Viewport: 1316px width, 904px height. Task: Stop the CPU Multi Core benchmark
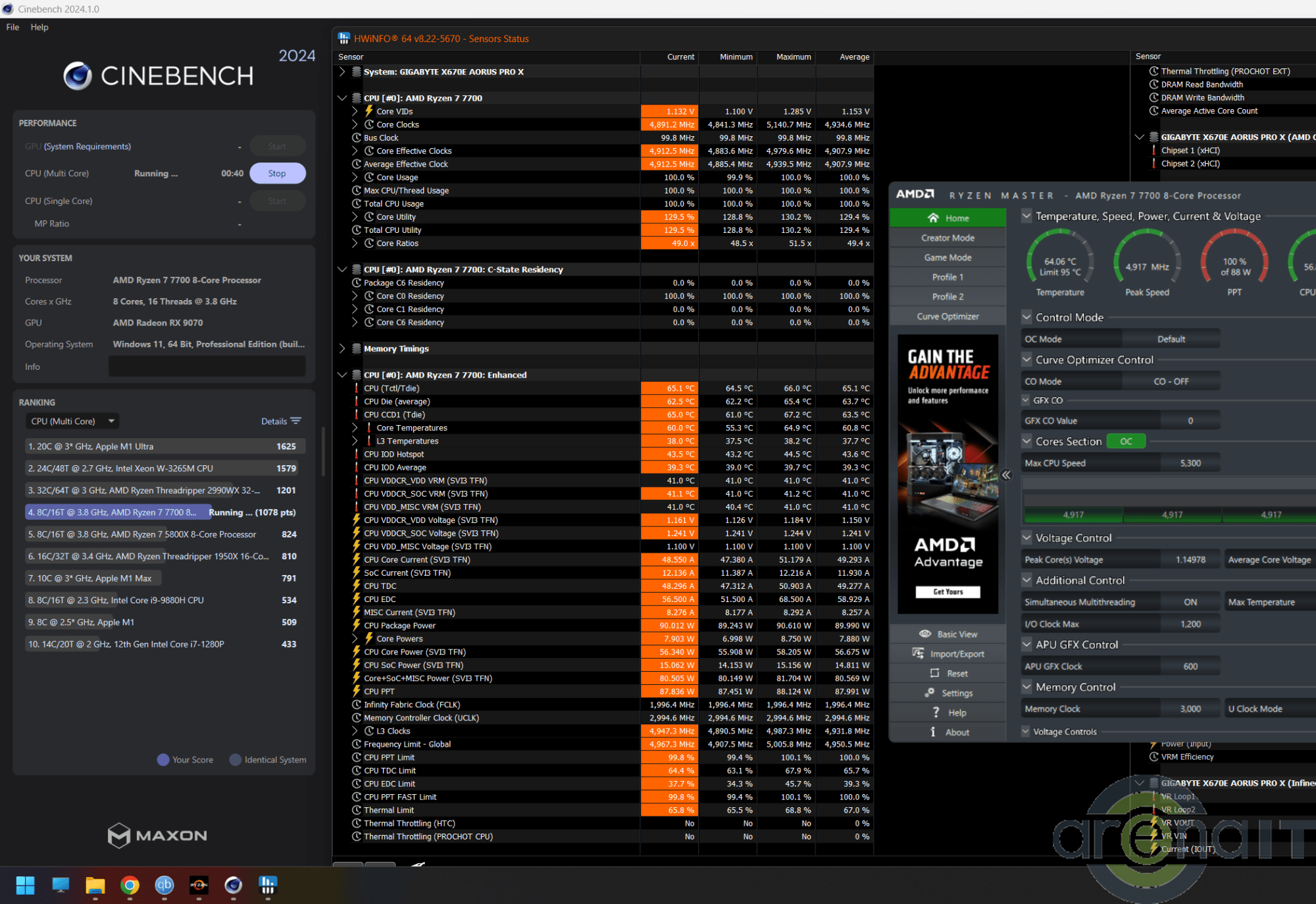point(277,173)
